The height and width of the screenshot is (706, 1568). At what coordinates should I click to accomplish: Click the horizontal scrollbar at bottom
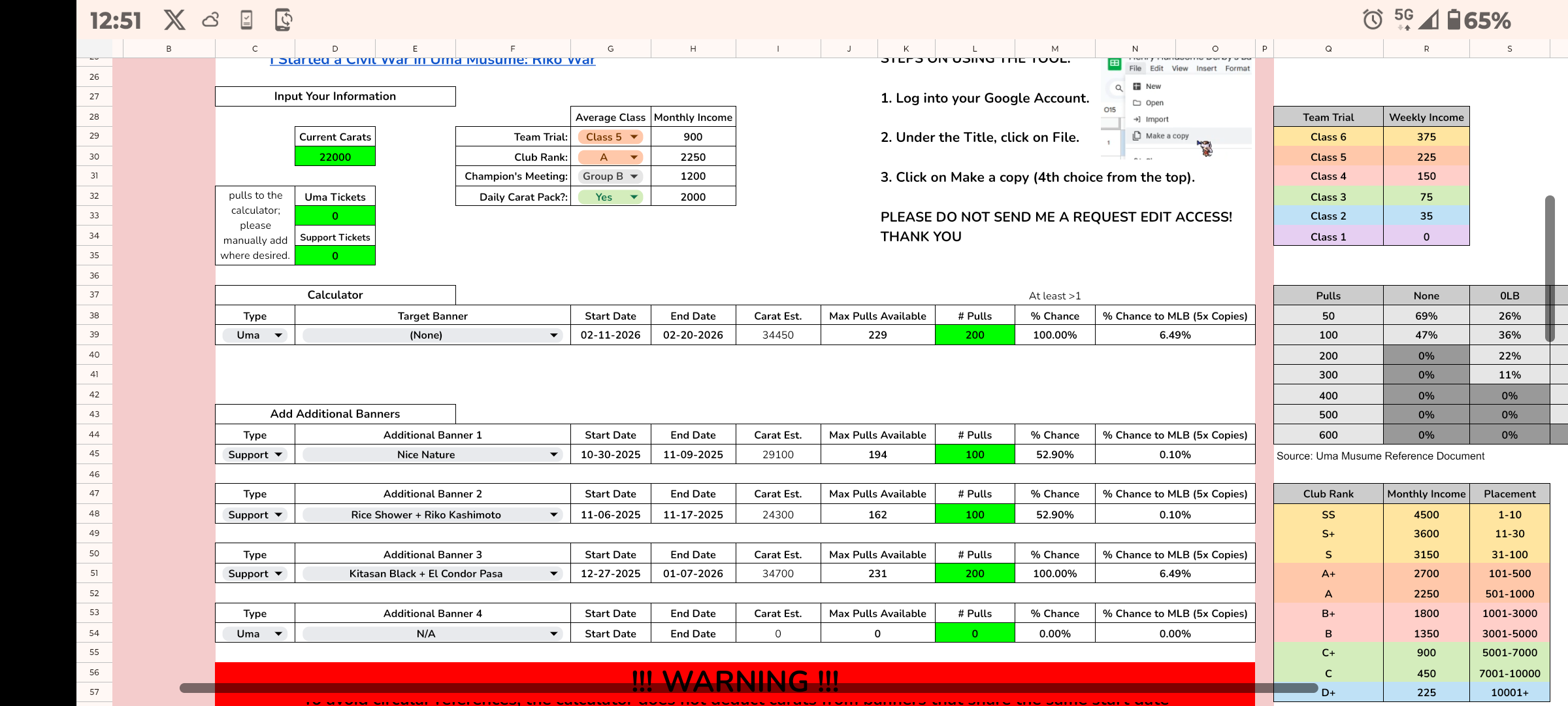pos(748,688)
